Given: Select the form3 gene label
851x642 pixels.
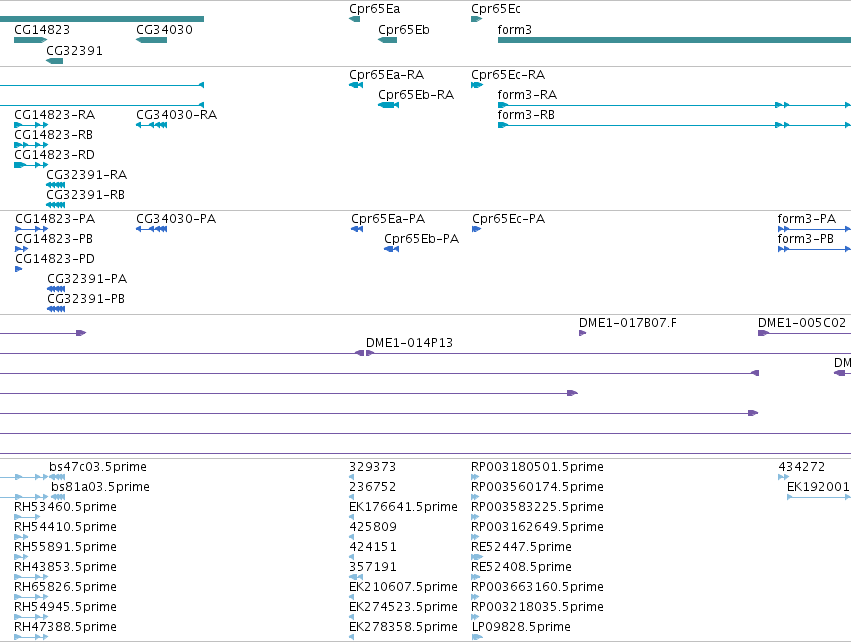Looking at the screenshot, I should click(x=515, y=30).
